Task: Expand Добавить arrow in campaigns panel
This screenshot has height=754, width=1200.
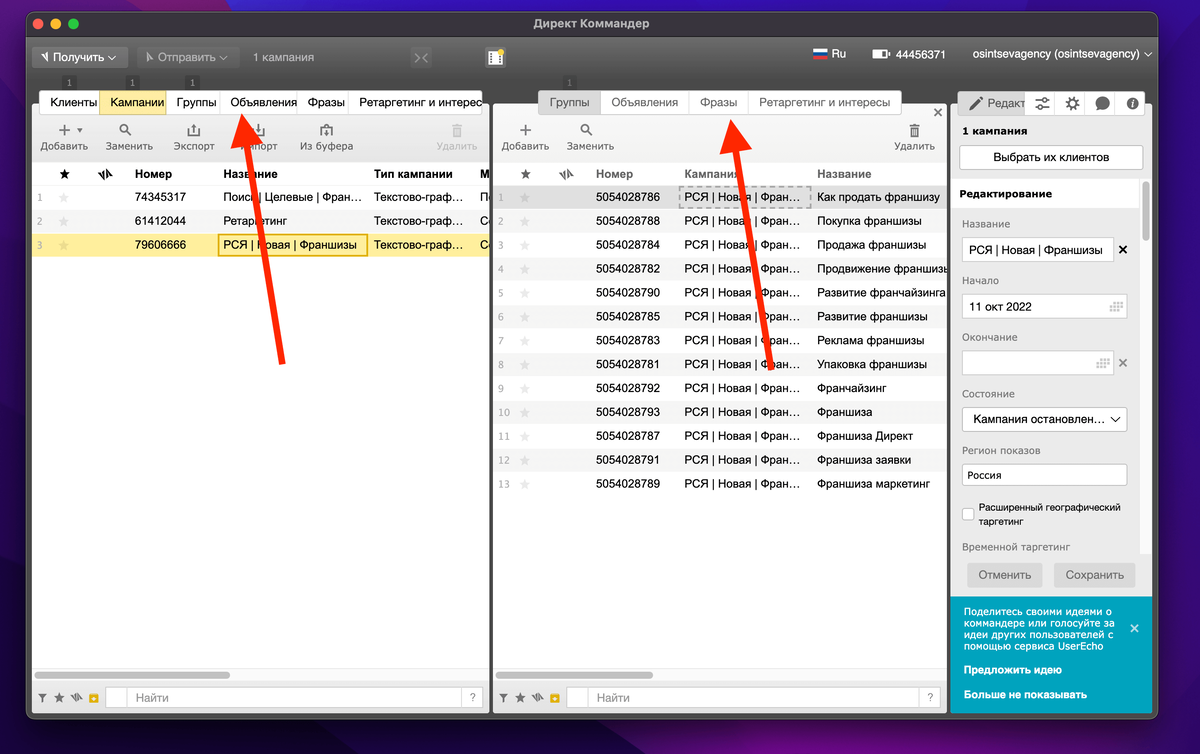Action: tap(80, 130)
